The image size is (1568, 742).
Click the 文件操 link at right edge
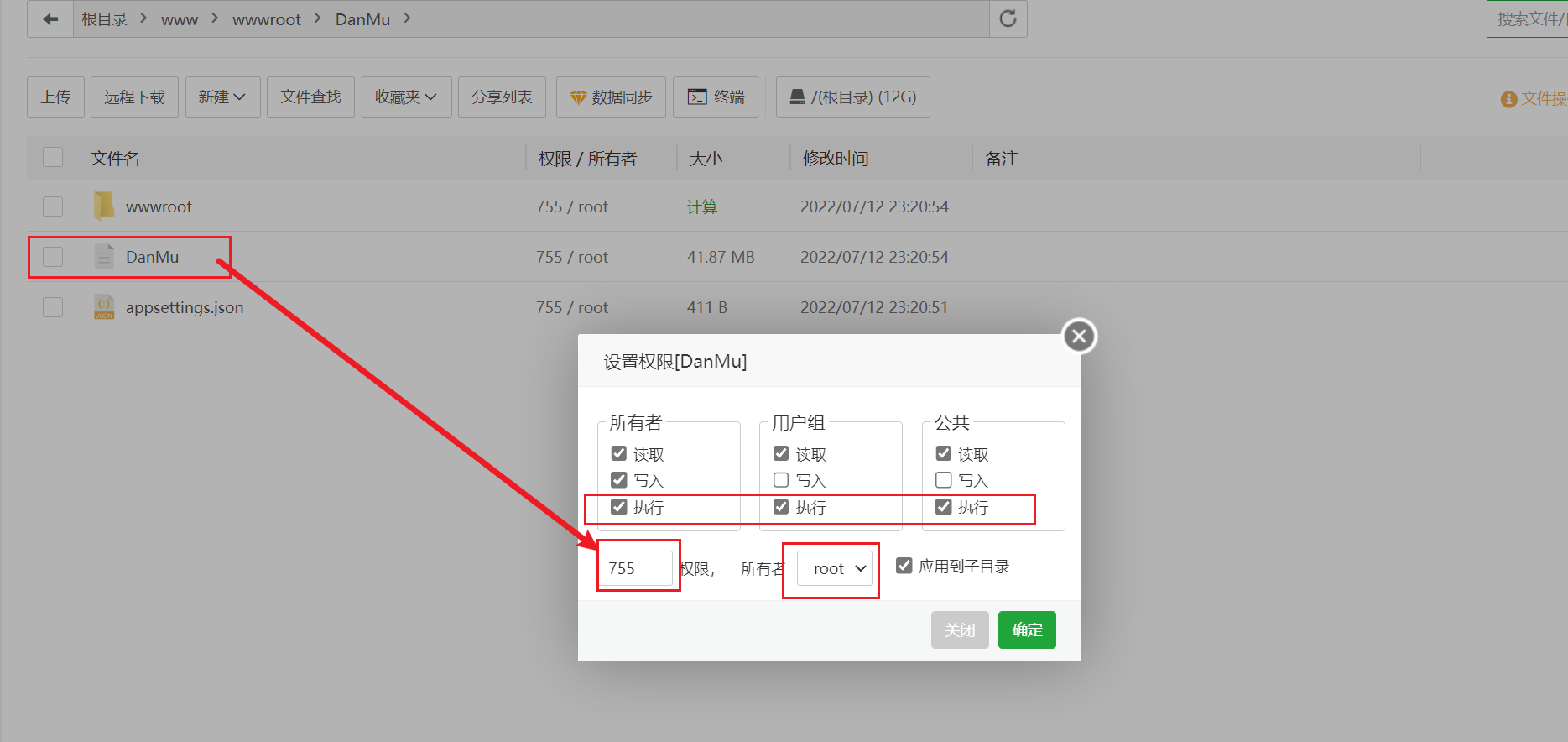1545,99
